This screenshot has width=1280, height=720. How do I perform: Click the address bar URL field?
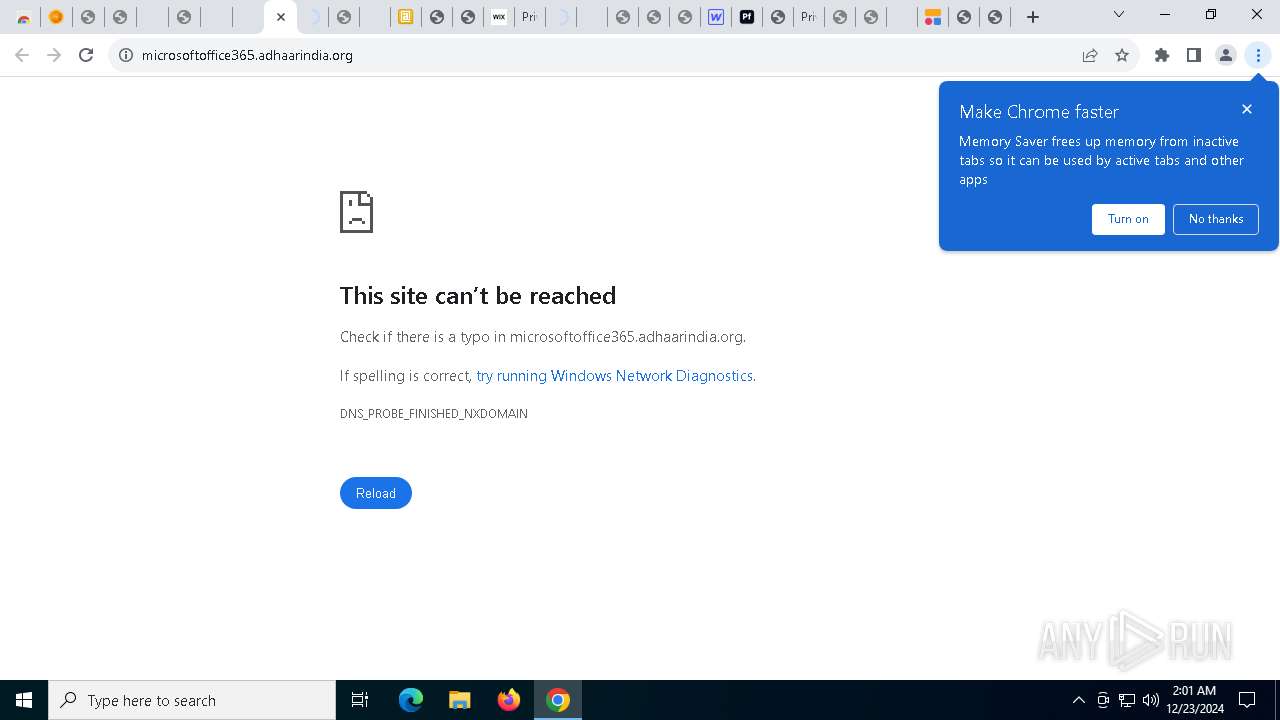pyautogui.click(x=600, y=55)
